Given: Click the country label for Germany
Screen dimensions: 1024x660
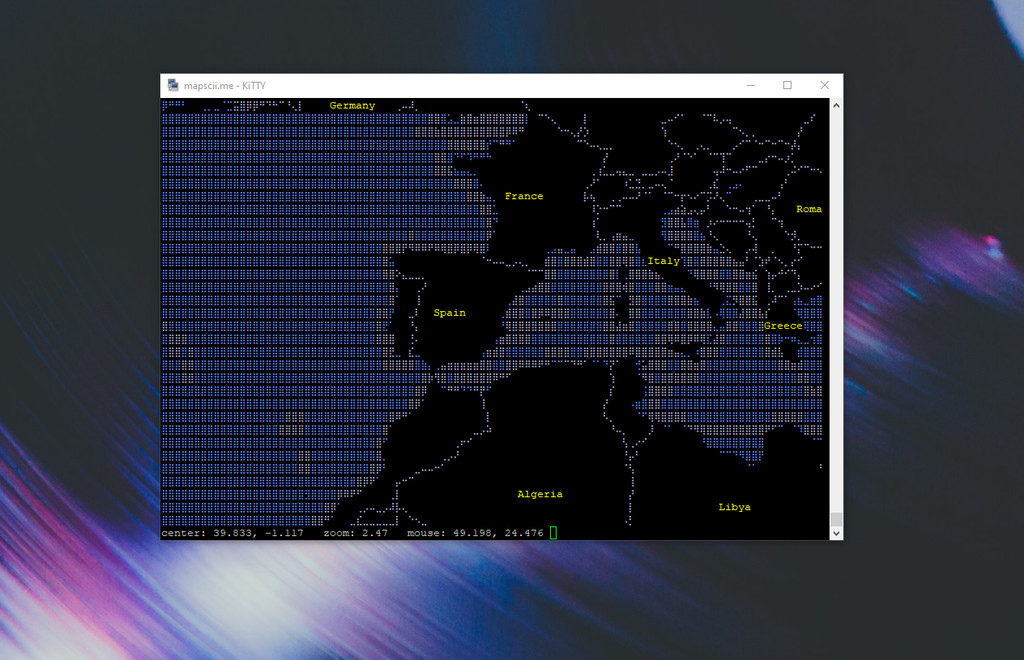Looking at the screenshot, I should (352, 104).
